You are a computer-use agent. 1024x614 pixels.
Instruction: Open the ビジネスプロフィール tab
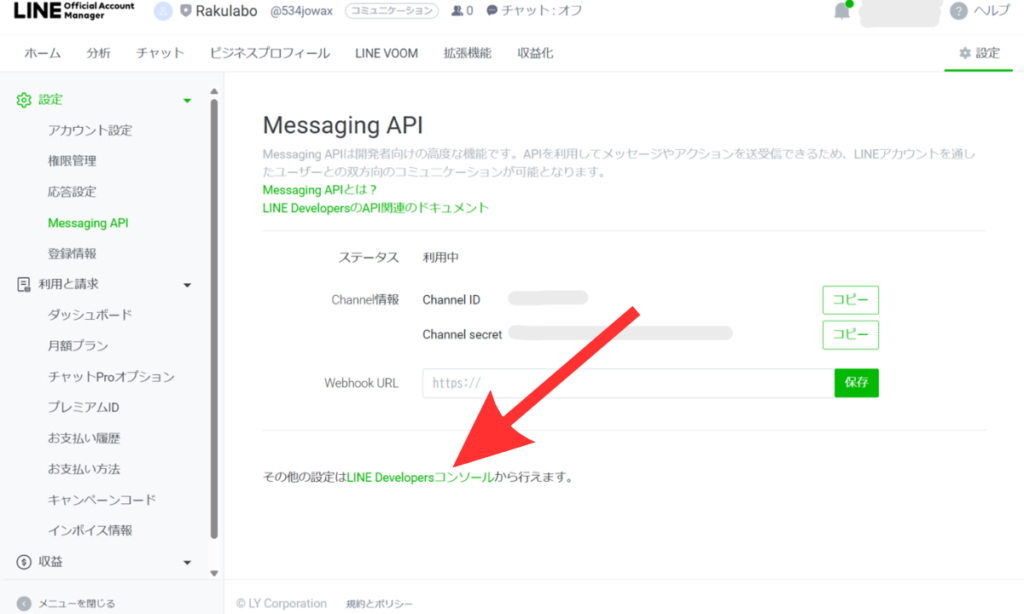click(x=270, y=54)
